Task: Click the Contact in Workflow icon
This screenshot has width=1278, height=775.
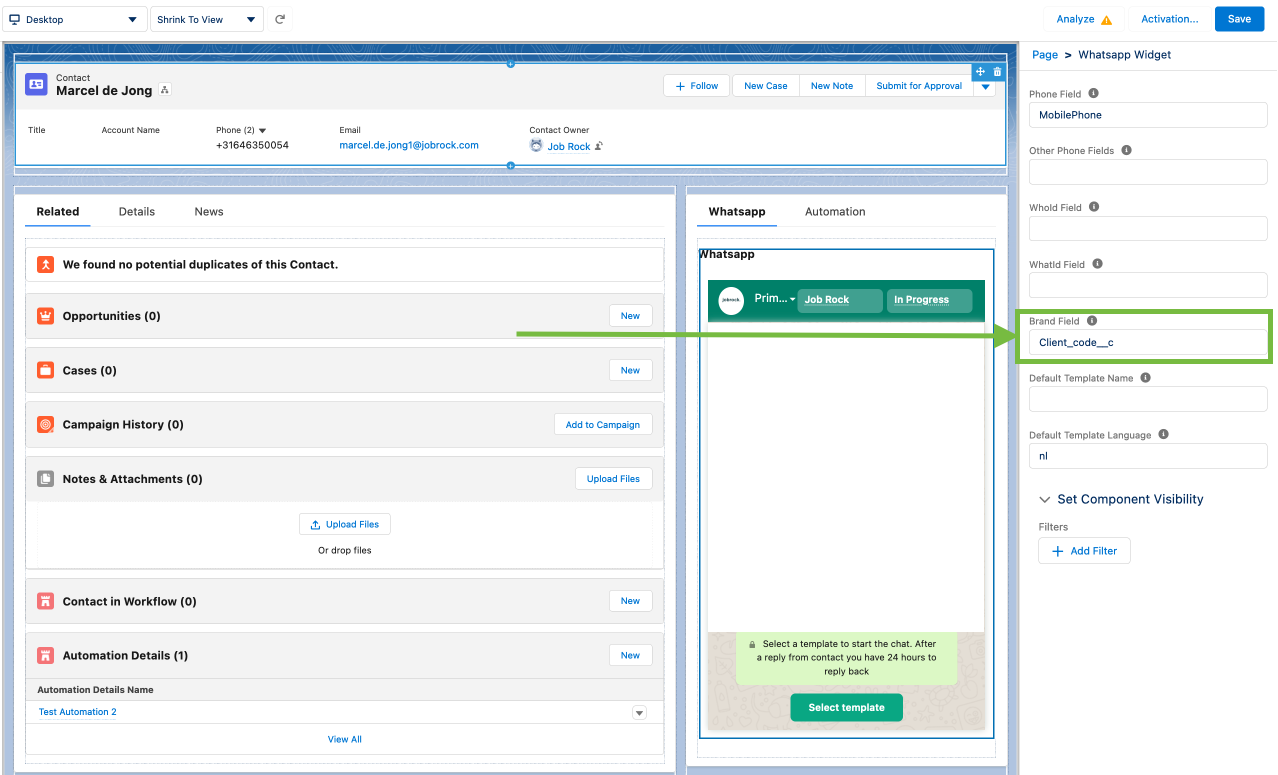Action: pos(45,601)
